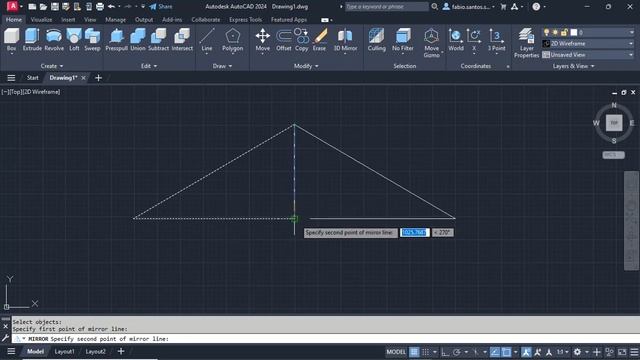Define UCS with 3 Point

tap(496, 40)
